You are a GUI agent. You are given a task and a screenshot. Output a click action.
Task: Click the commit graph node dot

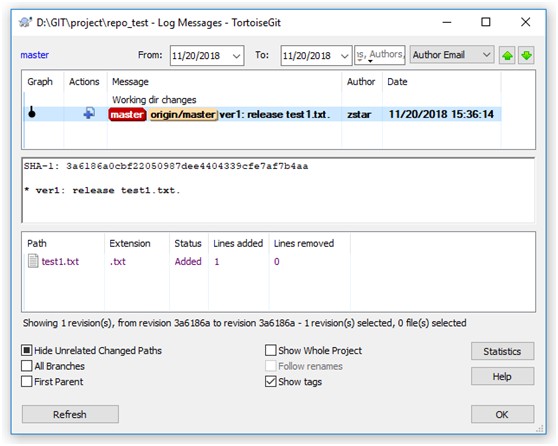32,113
